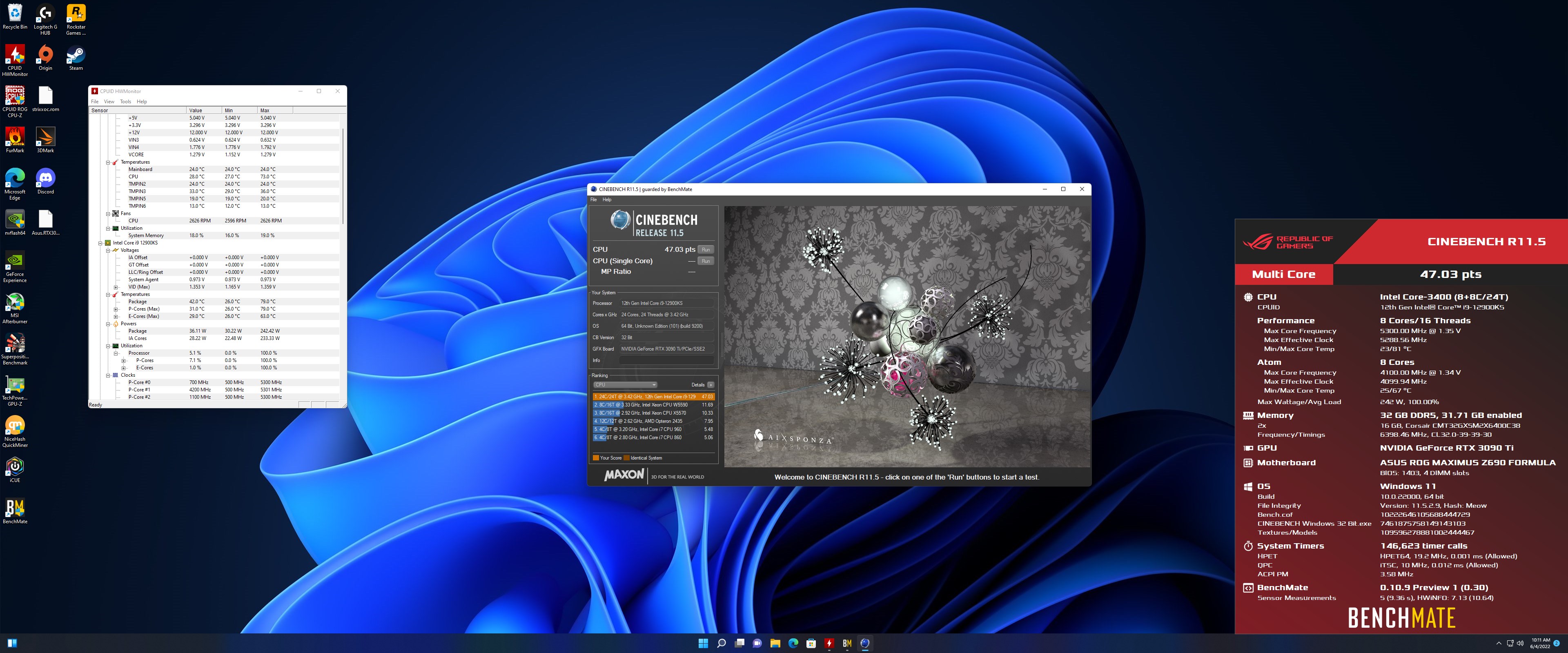Select GeForce Experience desktop icon
This screenshot has width=1568, height=653.
(15, 267)
